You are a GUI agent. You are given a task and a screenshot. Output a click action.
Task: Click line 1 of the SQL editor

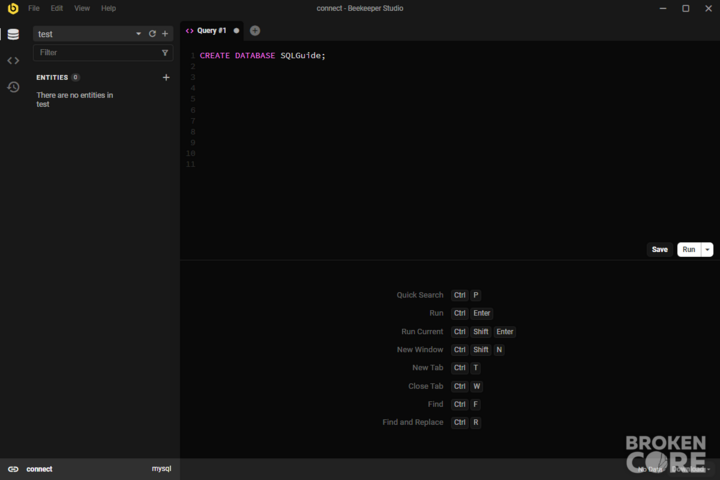(262, 56)
